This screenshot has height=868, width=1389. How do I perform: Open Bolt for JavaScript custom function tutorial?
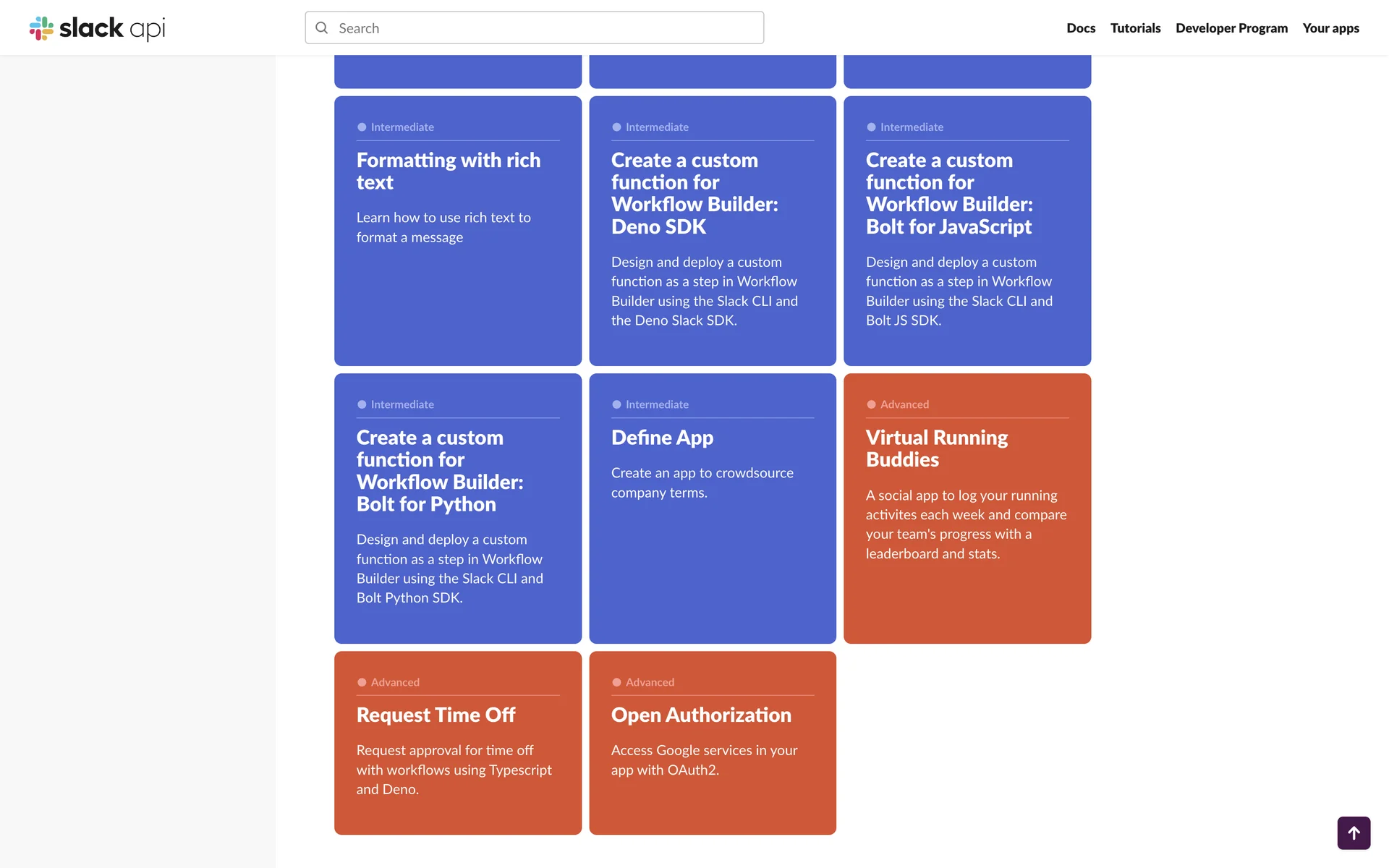[x=948, y=193]
